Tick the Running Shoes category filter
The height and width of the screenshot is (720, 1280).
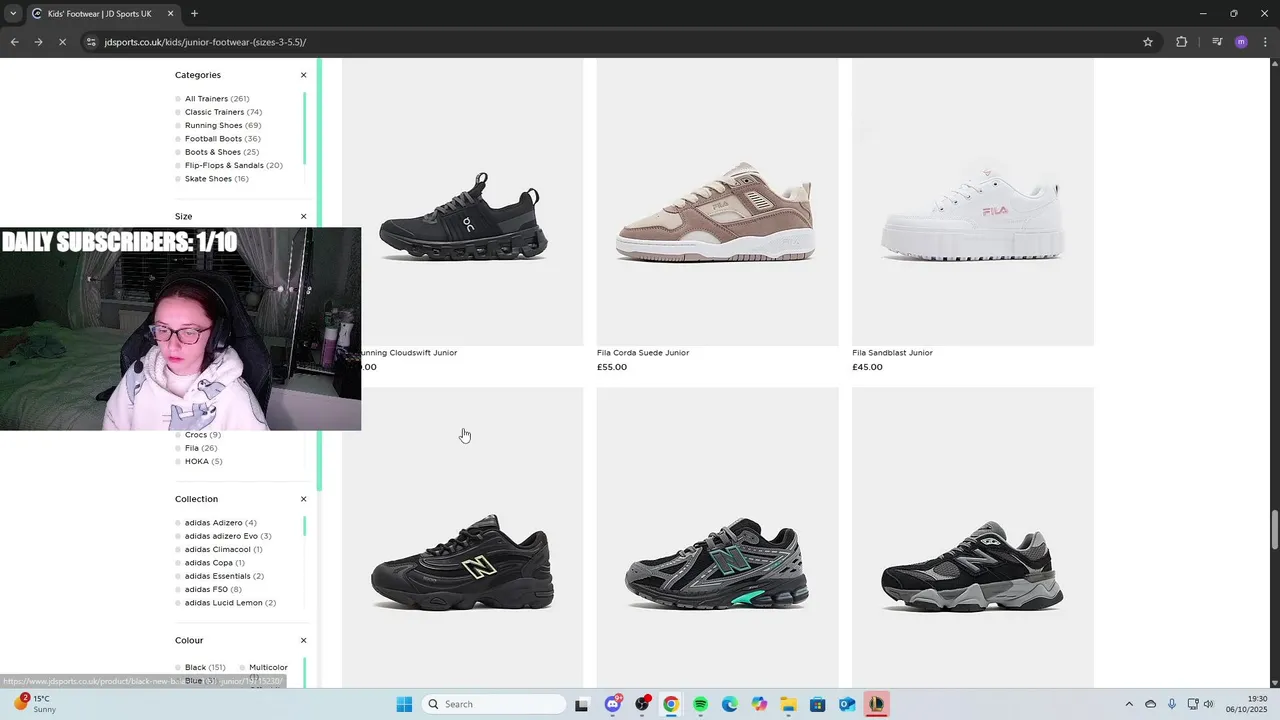point(178,125)
